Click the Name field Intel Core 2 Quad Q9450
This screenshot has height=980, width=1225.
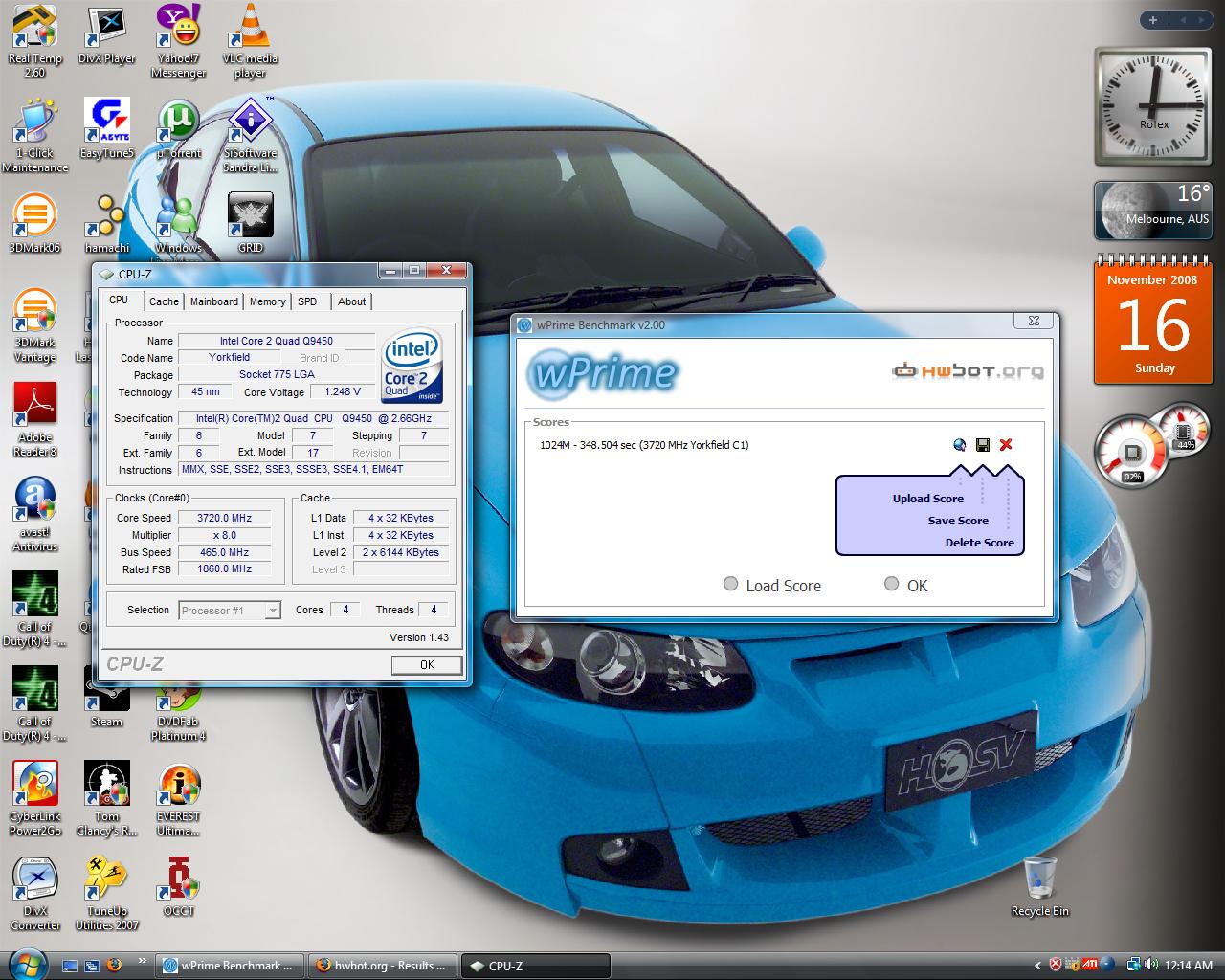(277, 341)
